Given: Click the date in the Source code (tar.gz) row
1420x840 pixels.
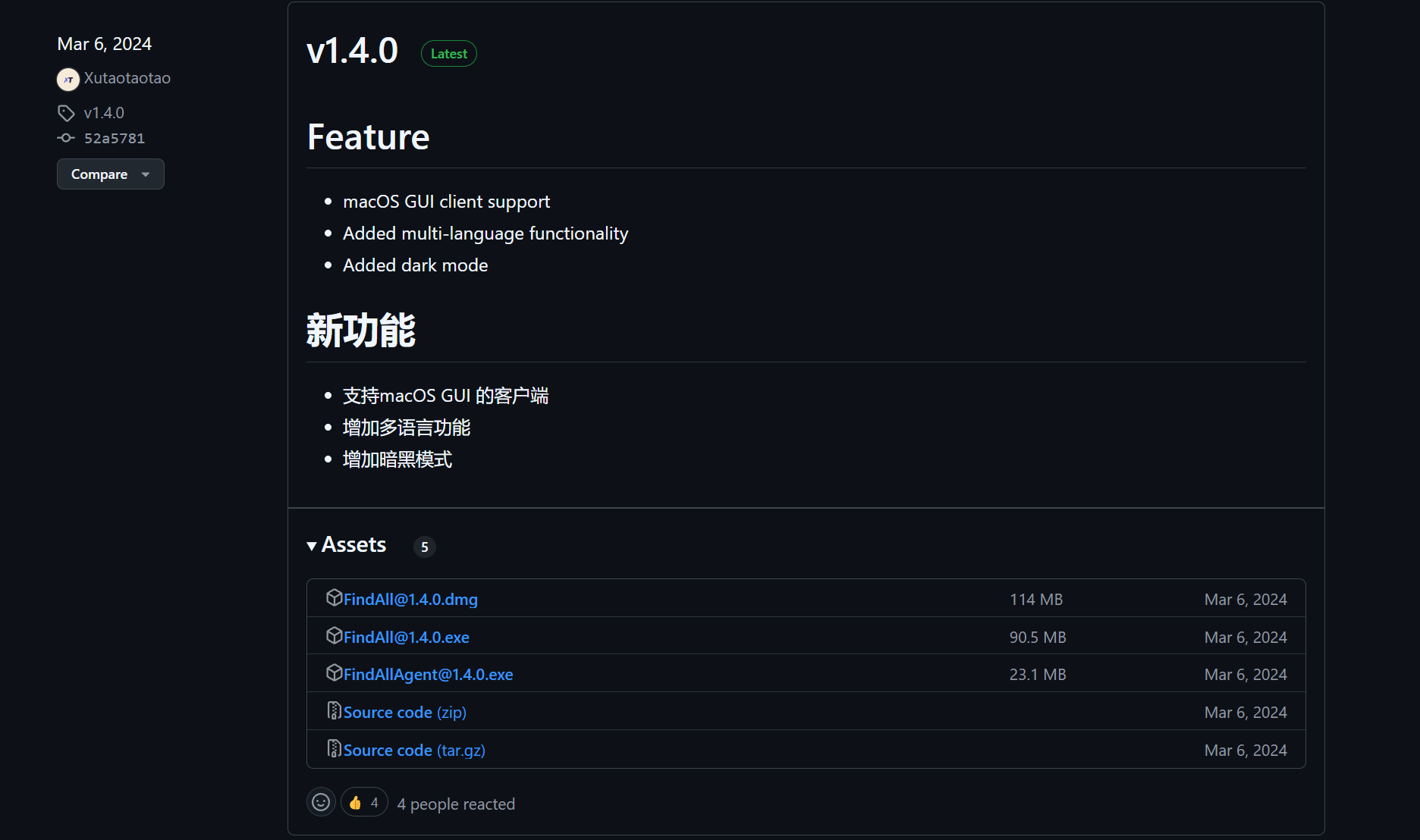Looking at the screenshot, I should [1246, 751].
